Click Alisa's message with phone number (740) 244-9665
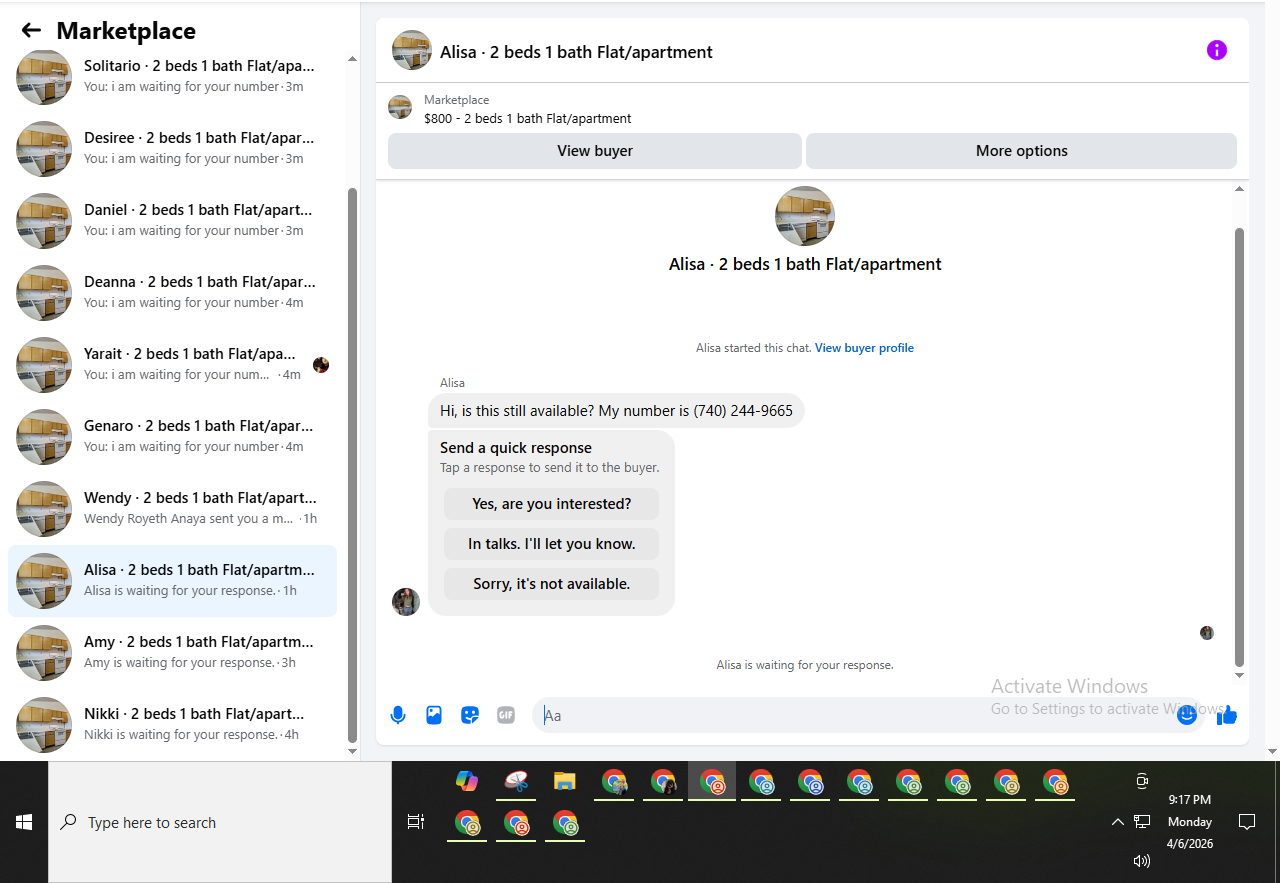The width and height of the screenshot is (1280, 883). (x=616, y=411)
